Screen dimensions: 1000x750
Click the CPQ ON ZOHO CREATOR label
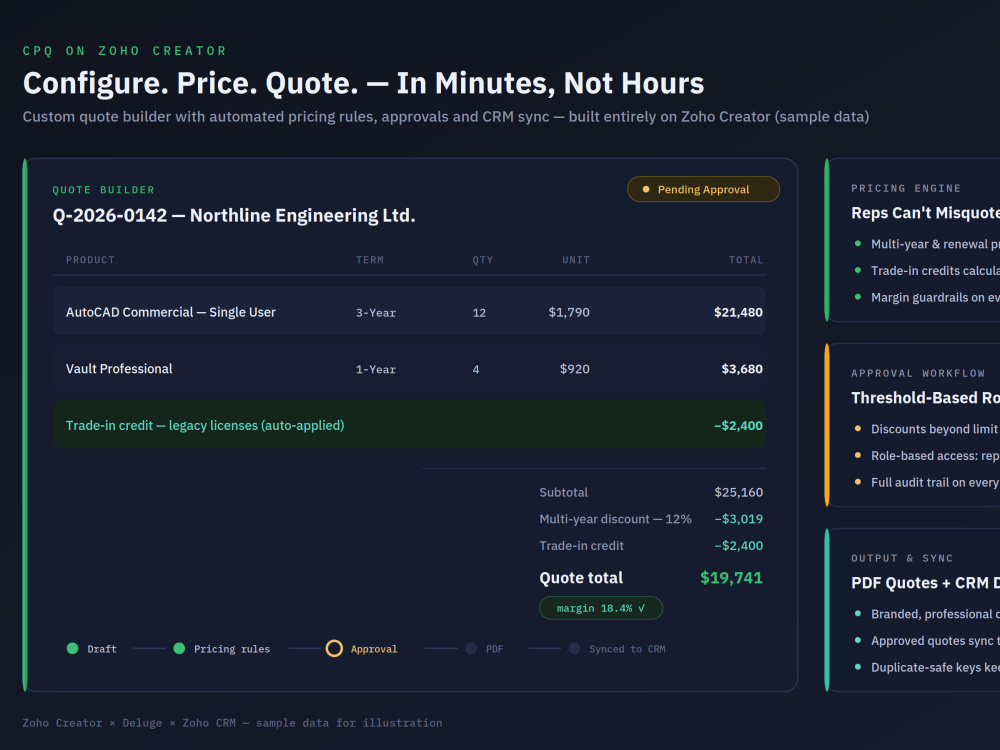point(124,51)
